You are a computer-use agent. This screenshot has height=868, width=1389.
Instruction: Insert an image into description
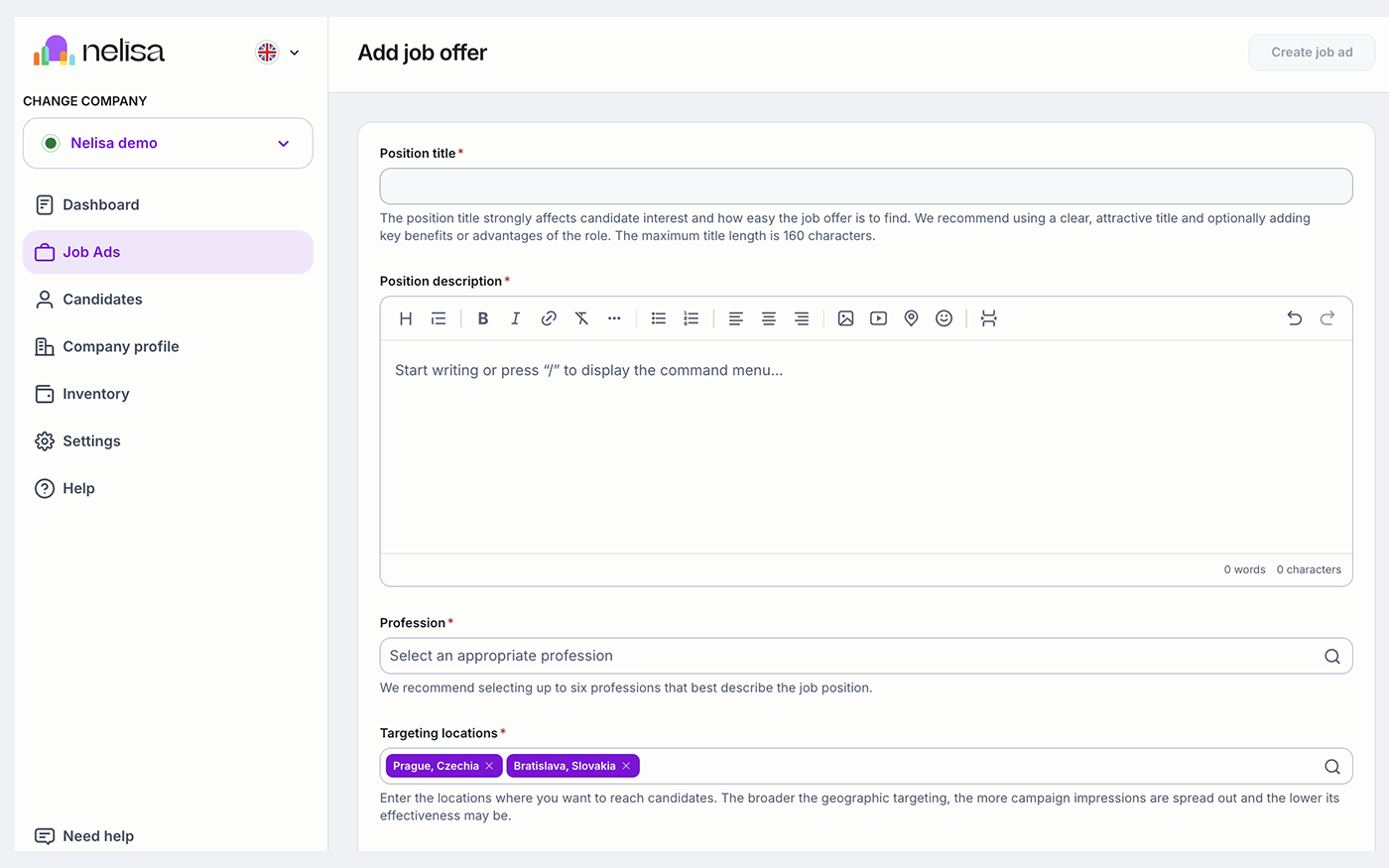coord(846,318)
